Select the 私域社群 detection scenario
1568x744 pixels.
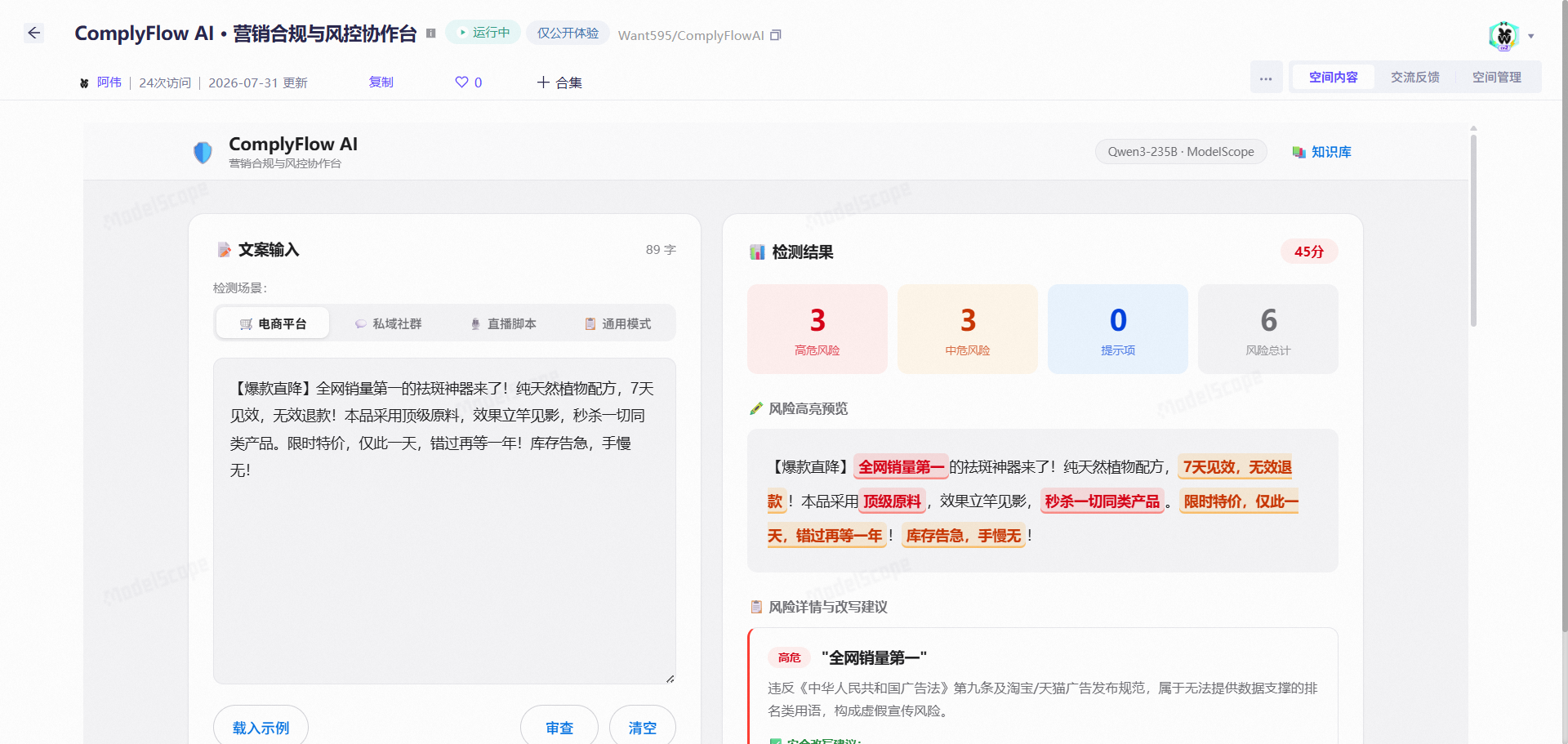coord(388,323)
